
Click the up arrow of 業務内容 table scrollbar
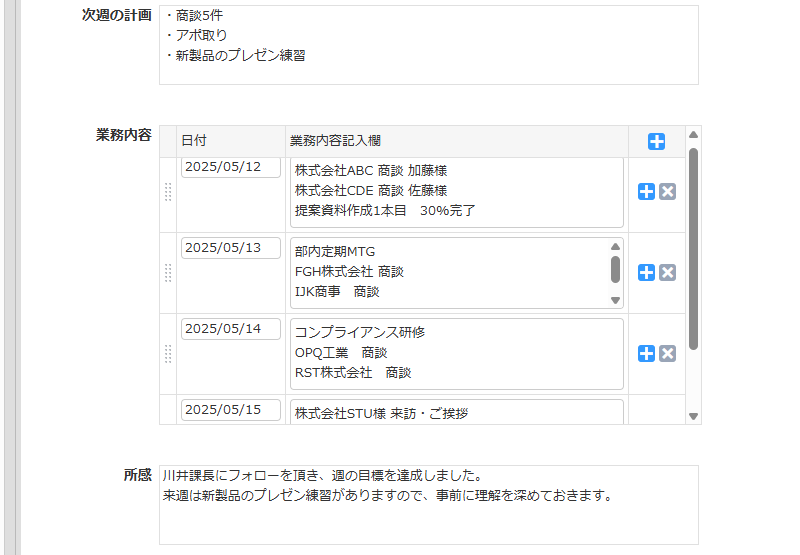pos(693,134)
